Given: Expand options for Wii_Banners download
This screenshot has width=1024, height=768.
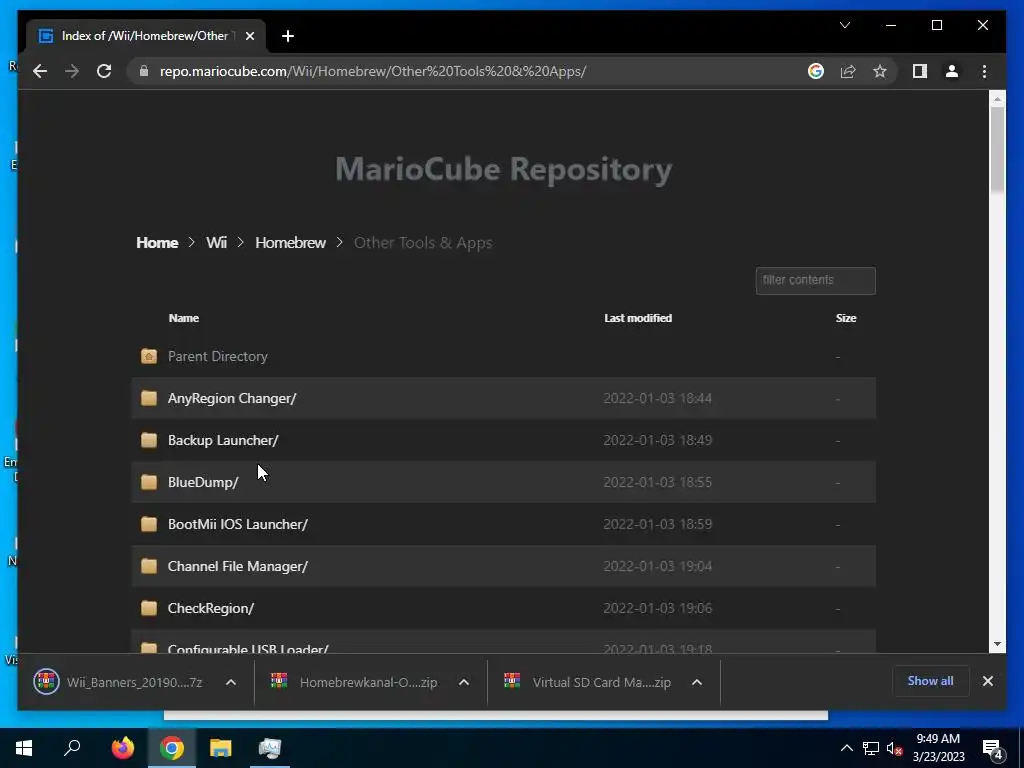Looking at the screenshot, I should coord(231,682).
